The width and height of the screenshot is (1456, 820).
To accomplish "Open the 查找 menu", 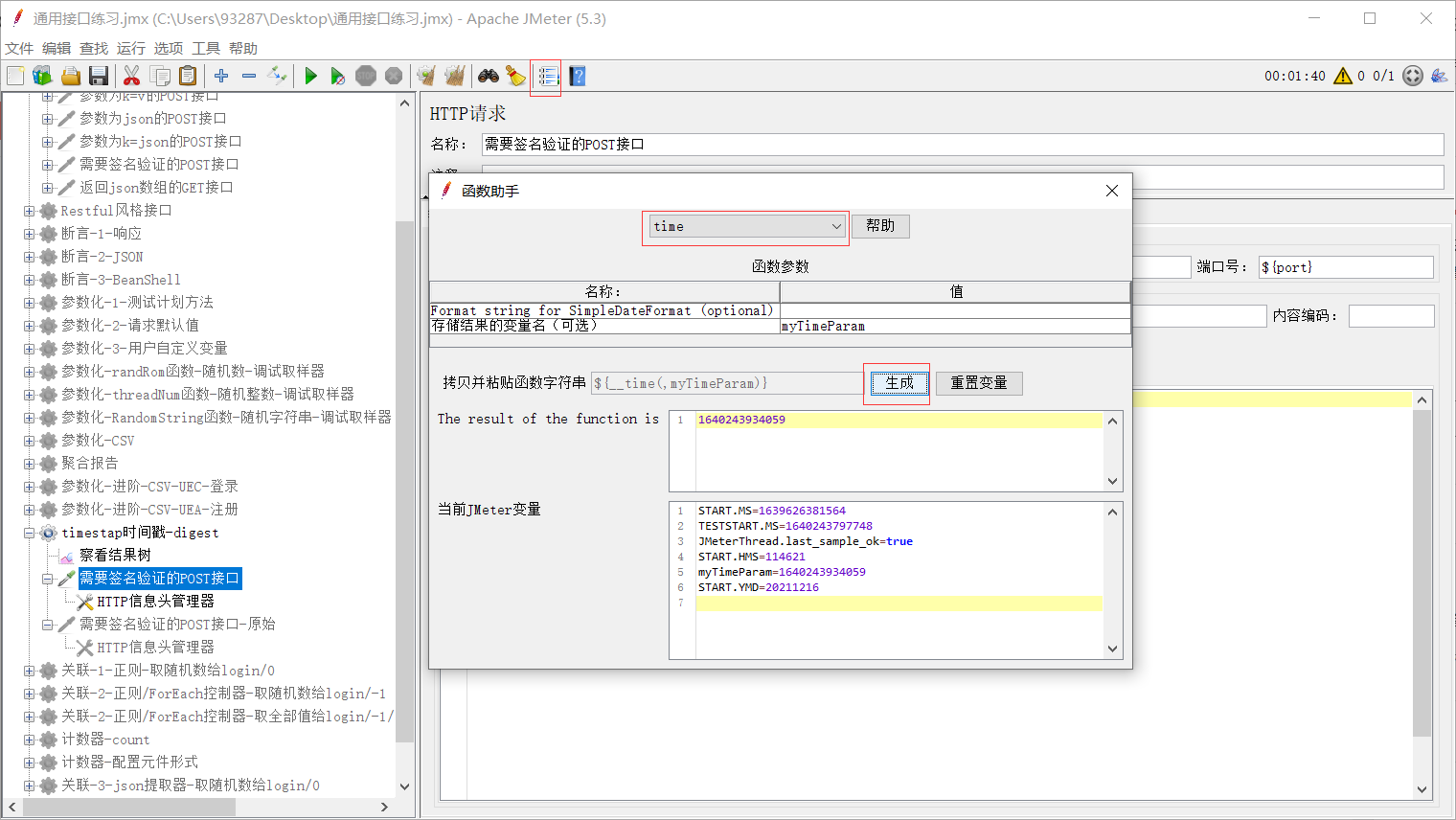I will (x=94, y=48).
